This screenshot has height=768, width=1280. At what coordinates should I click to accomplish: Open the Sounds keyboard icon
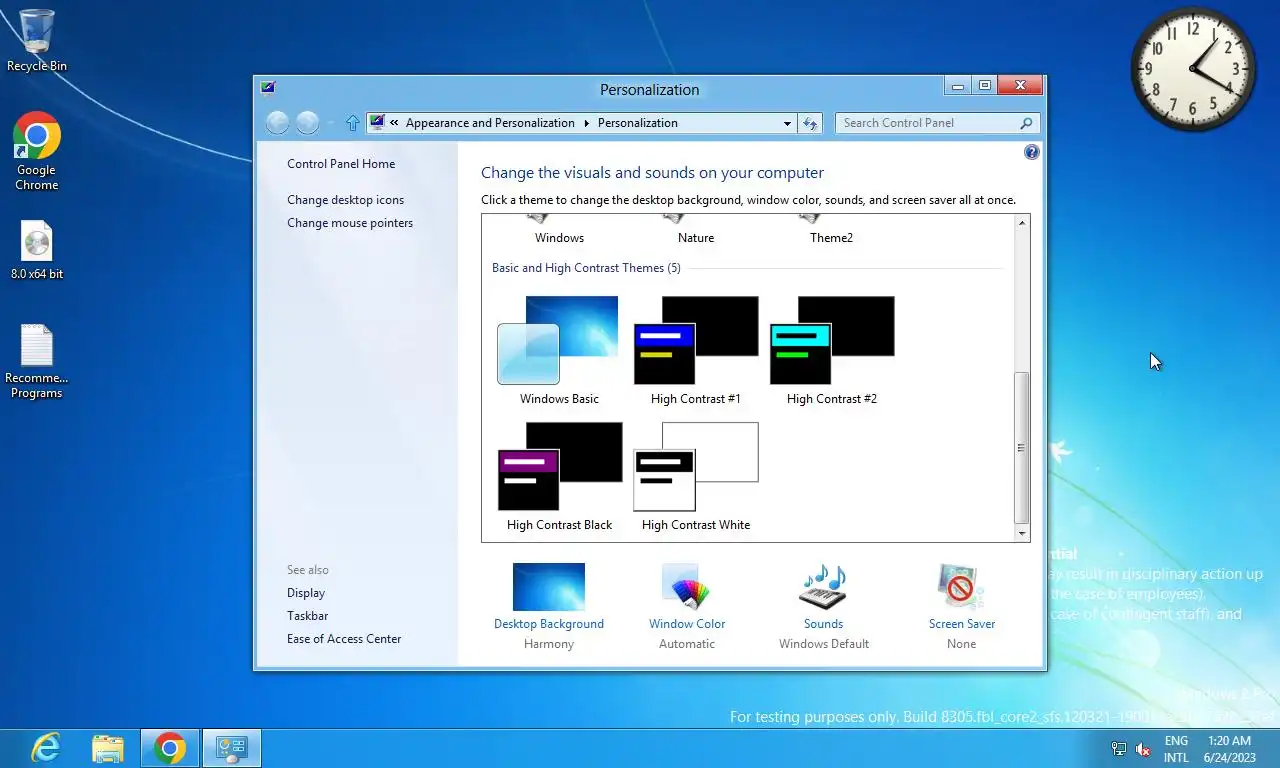click(823, 587)
